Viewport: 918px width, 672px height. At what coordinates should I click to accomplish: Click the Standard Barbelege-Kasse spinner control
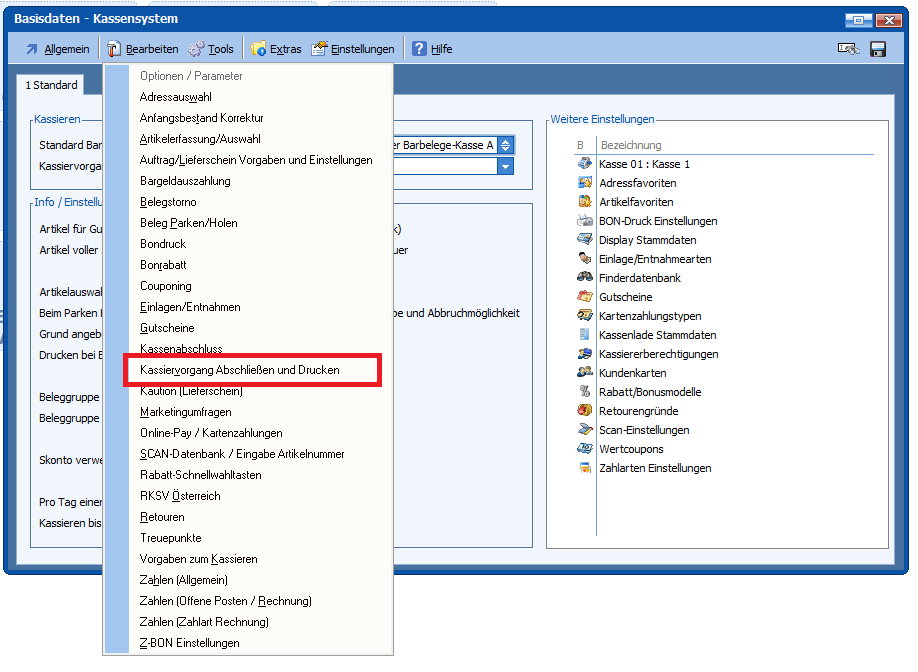(x=505, y=145)
